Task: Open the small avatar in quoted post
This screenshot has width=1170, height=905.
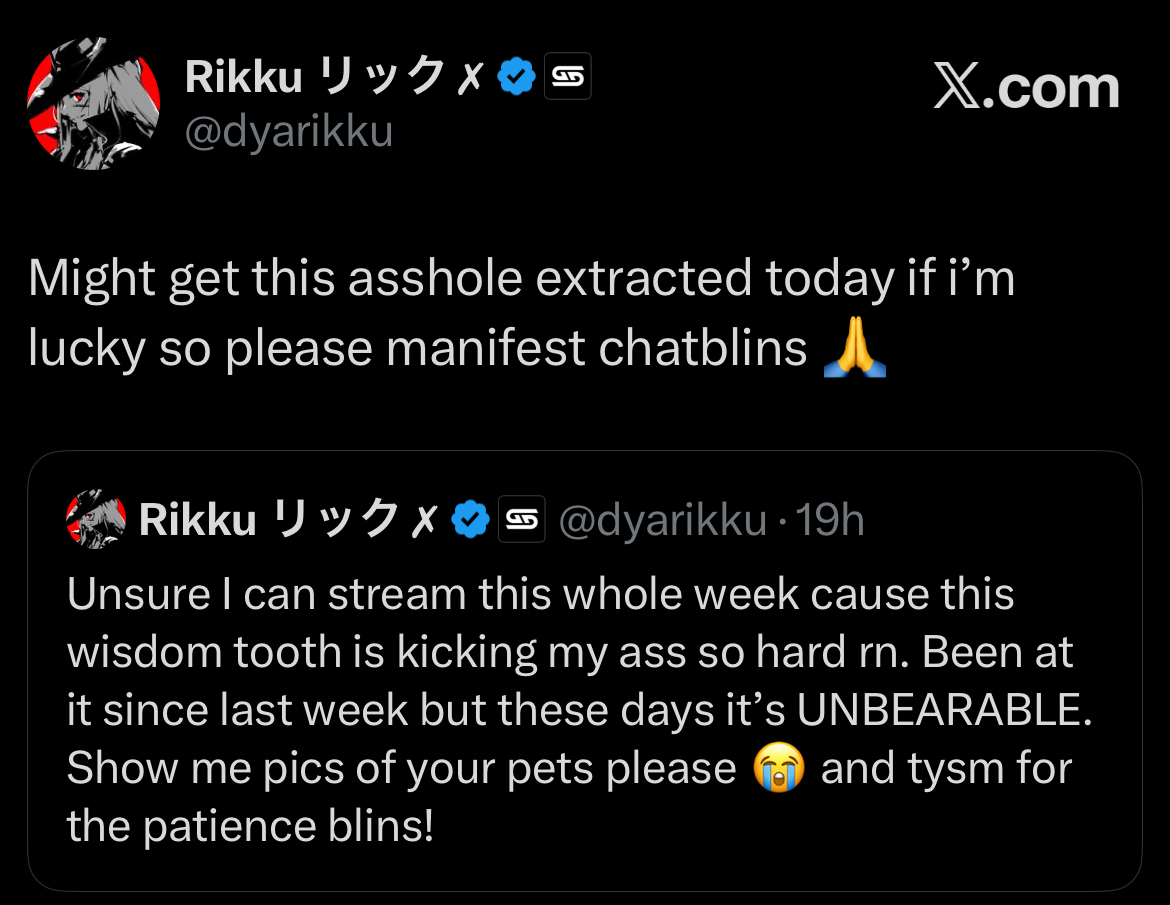Action: tap(95, 519)
